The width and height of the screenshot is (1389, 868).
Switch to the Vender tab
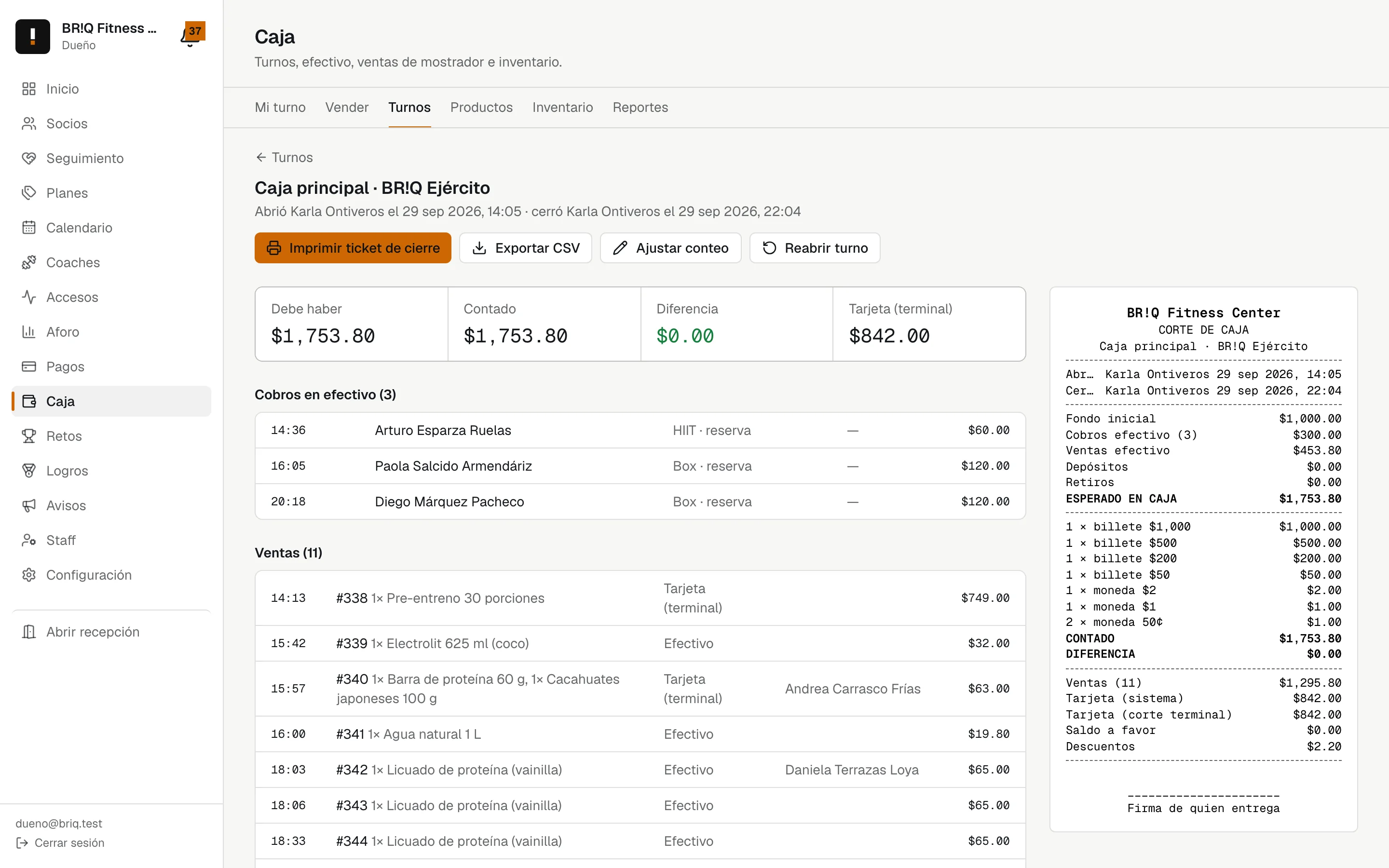pyautogui.click(x=347, y=108)
